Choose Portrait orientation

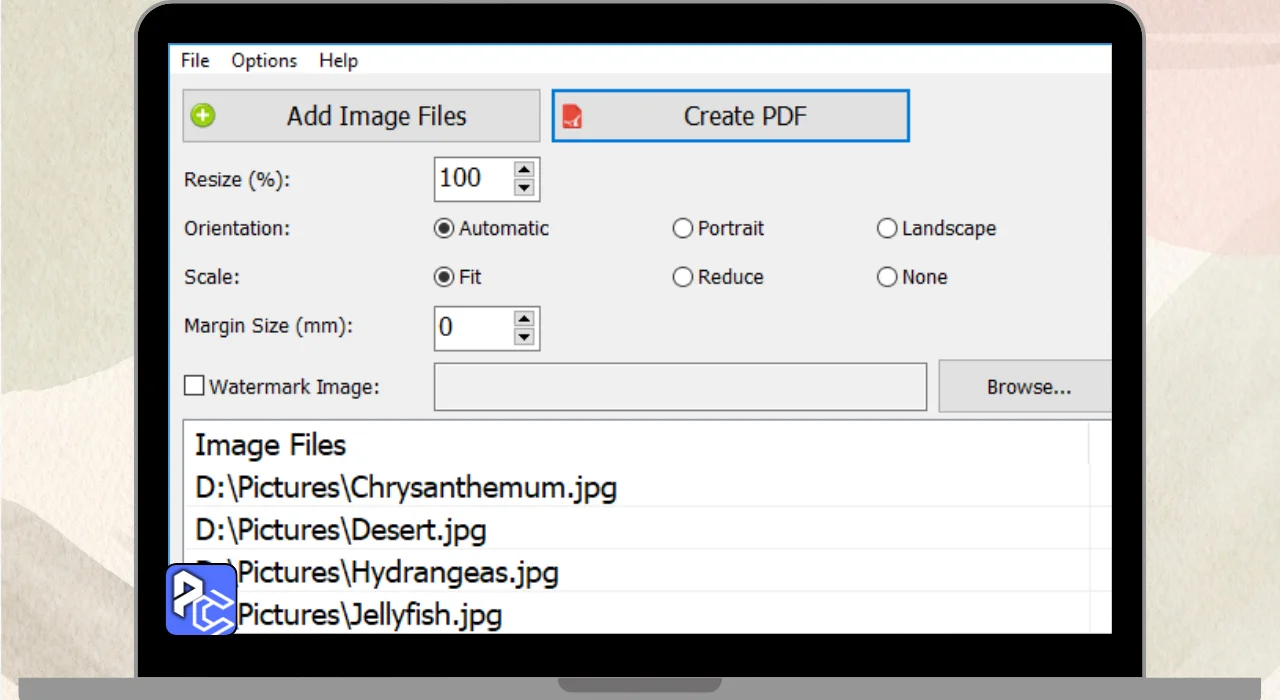683,229
